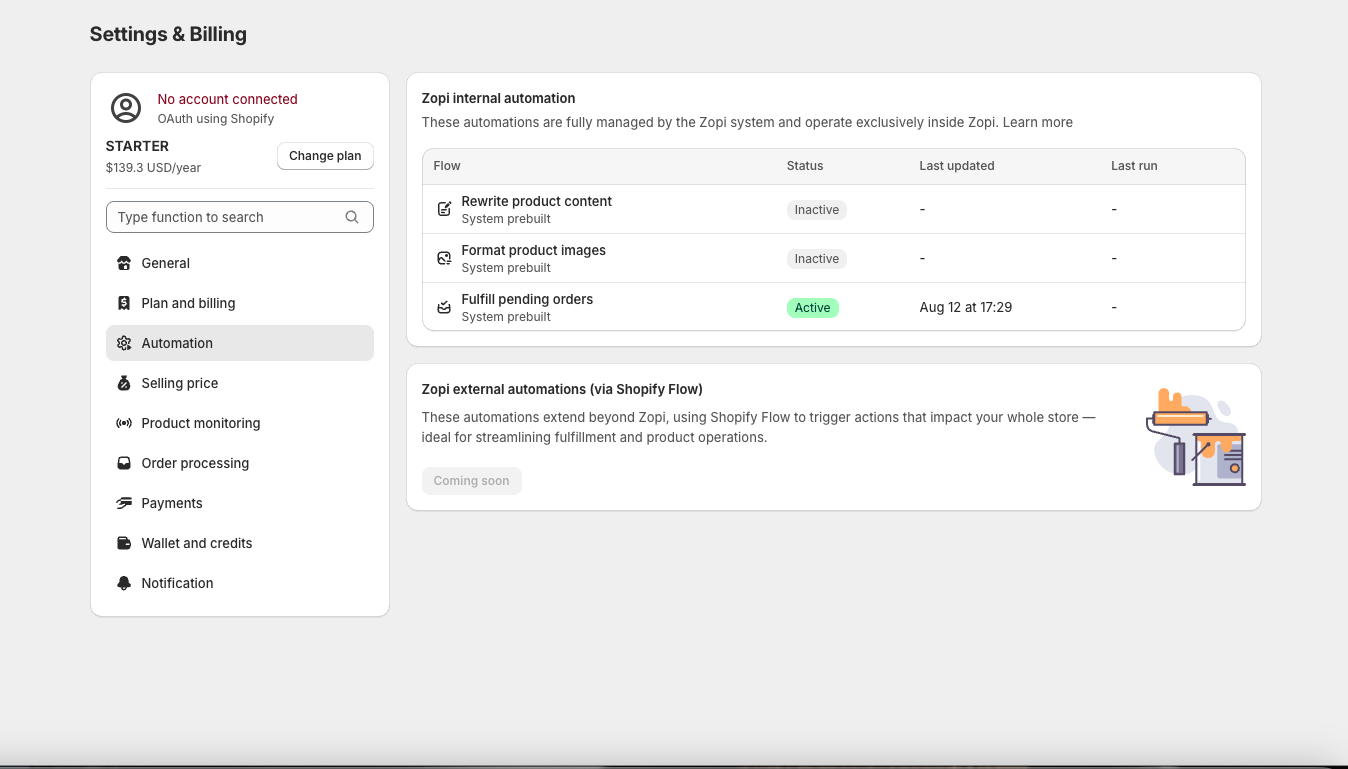Screen dimensions: 1348x769
Task: Click the paint roller illustration
Action: [1196, 437]
